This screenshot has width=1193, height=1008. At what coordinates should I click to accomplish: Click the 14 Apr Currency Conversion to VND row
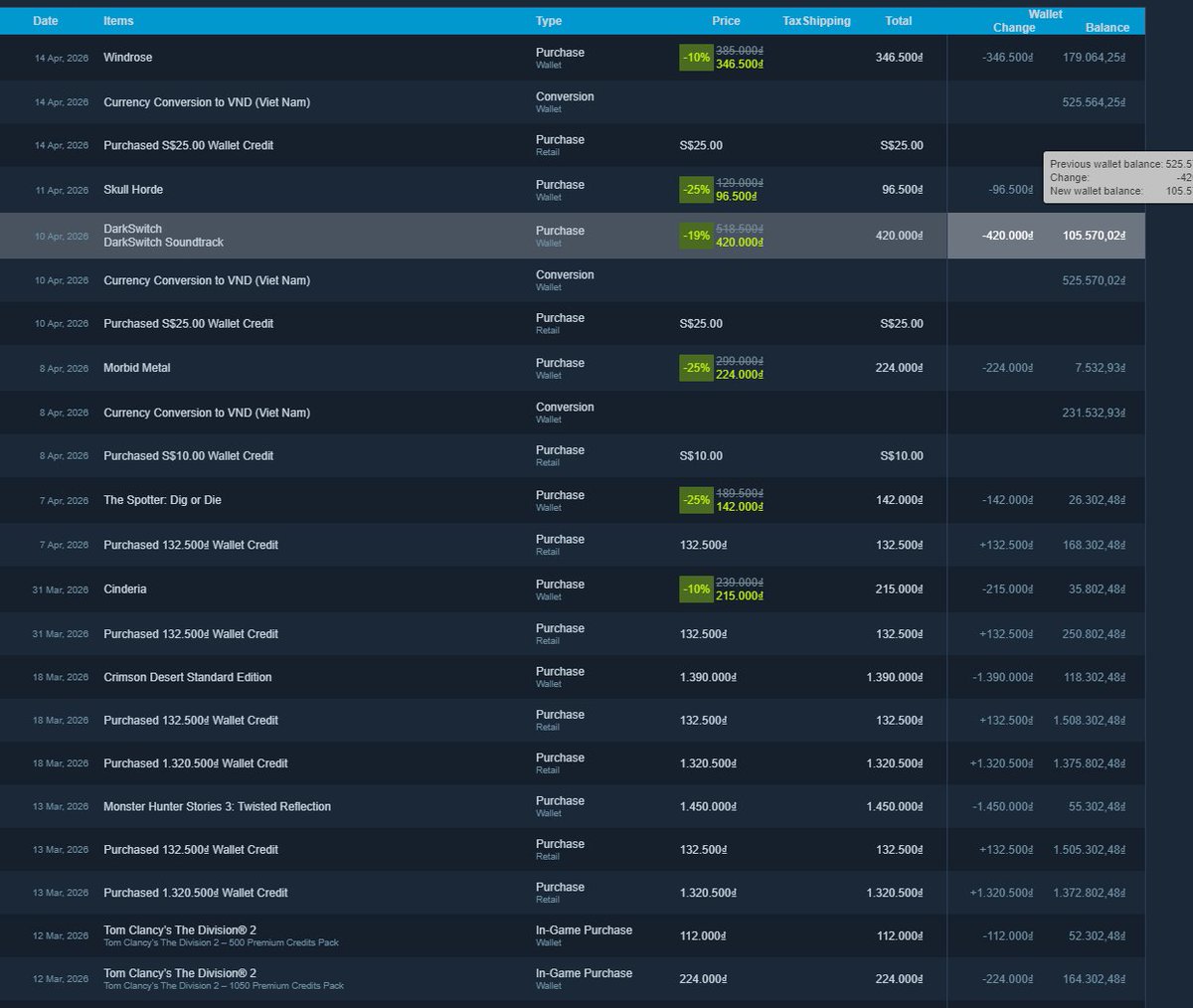point(573,102)
